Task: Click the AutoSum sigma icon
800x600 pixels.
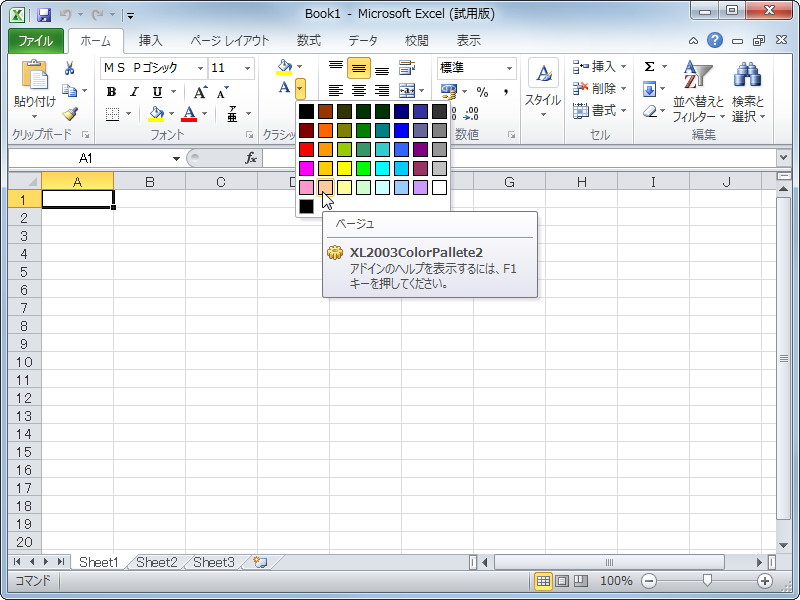Action: click(x=649, y=67)
